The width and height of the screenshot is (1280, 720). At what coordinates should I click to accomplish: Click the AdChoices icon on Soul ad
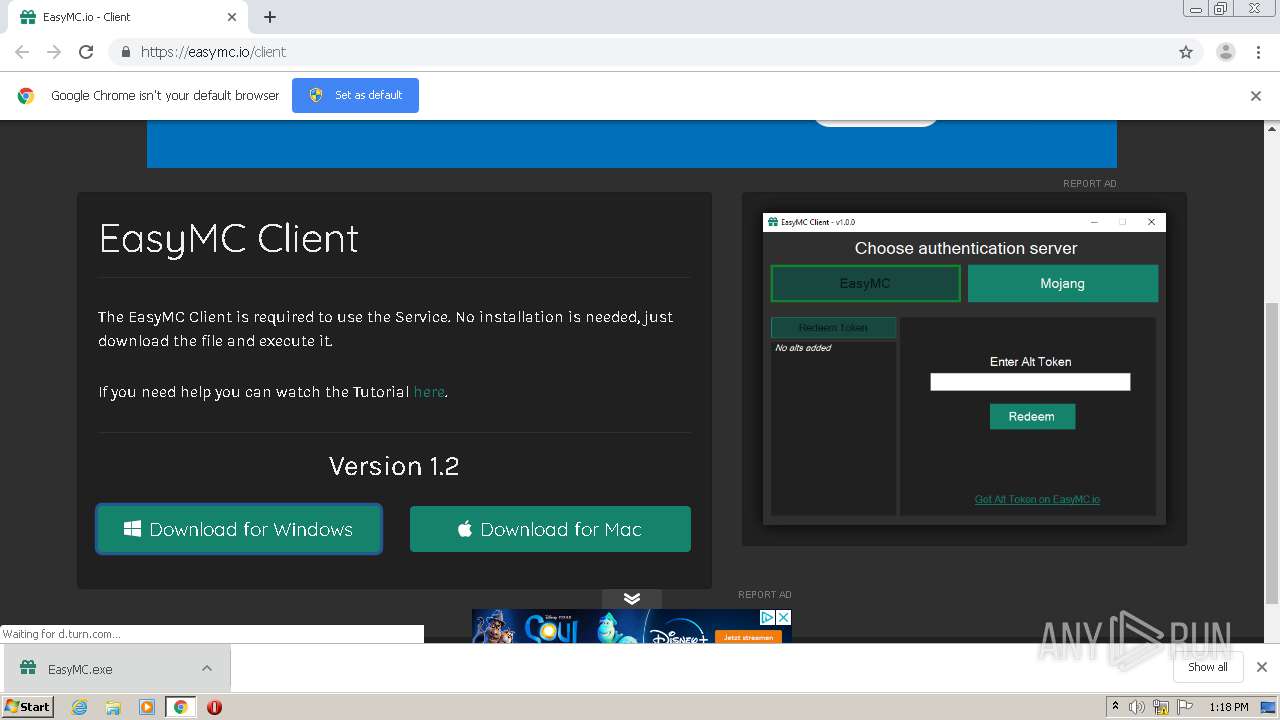tap(768, 618)
